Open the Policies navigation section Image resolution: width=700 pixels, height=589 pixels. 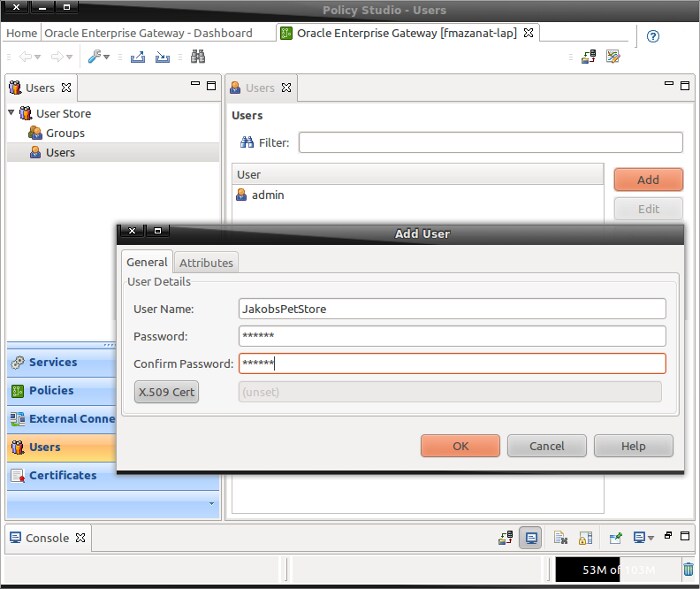pos(62,391)
